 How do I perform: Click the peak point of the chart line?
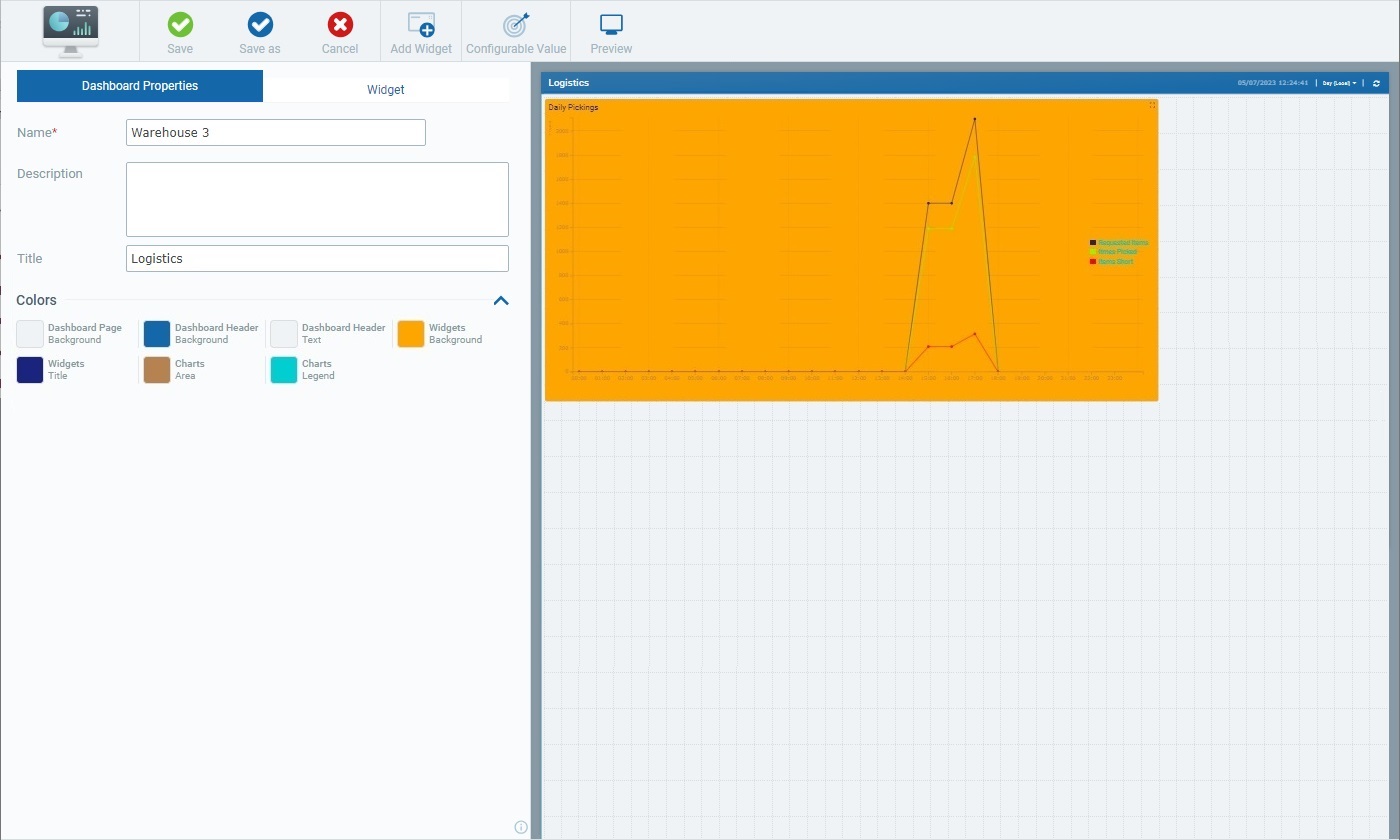click(x=975, y=119)
